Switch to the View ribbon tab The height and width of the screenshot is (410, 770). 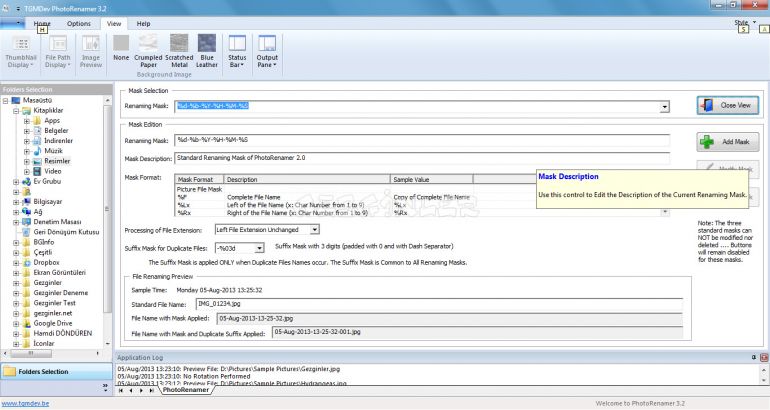[114, 24]
